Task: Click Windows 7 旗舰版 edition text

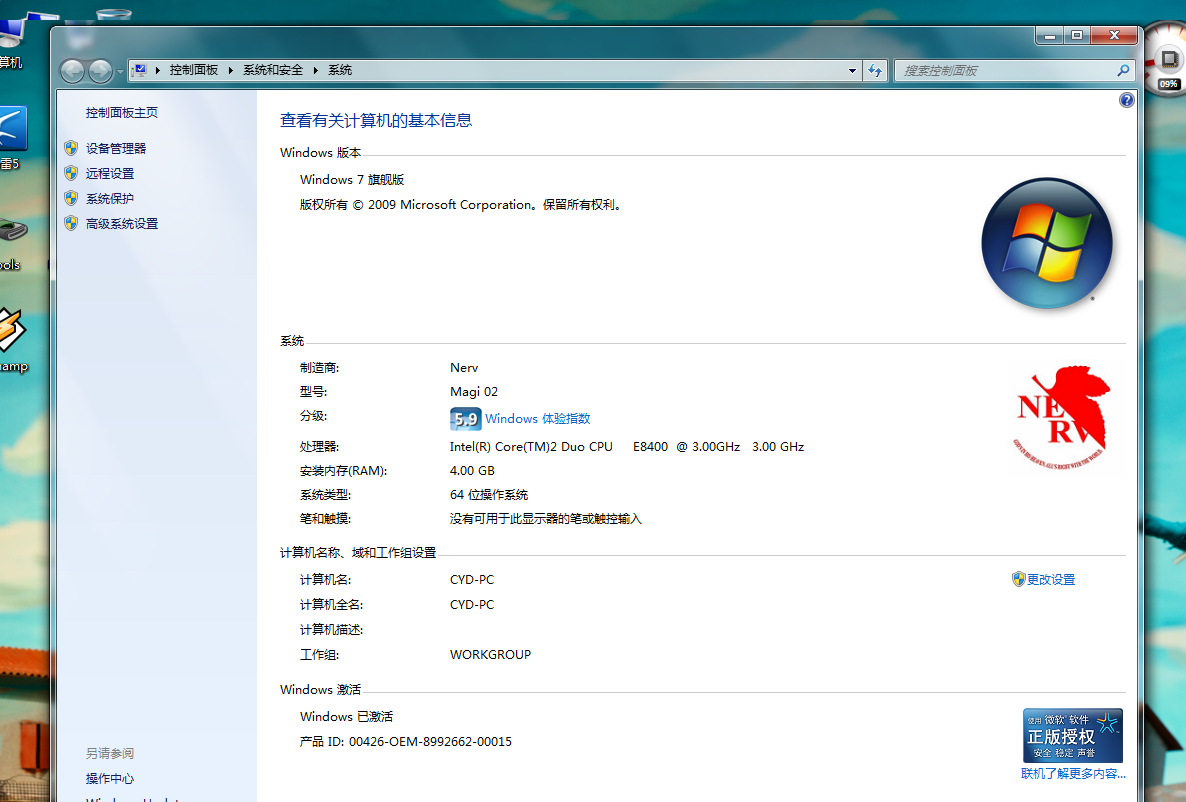Action: [x=352, y=179]
